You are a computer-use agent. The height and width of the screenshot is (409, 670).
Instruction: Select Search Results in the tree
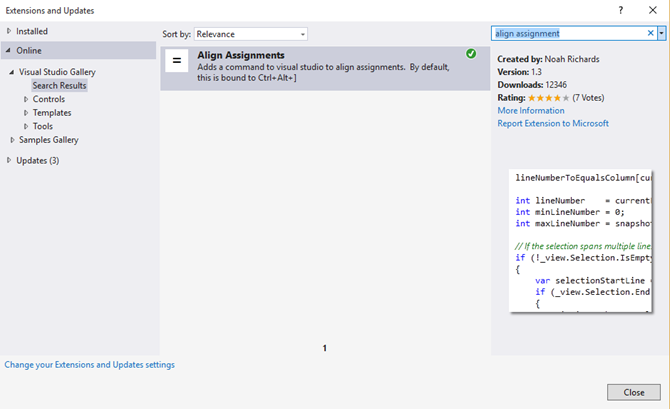(x=59, y=85)
